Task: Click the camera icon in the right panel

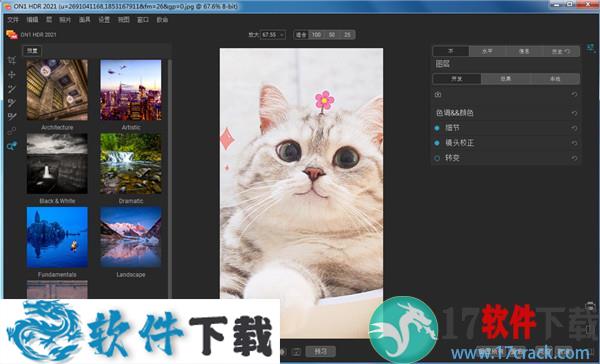Action: tap(438, 94)
